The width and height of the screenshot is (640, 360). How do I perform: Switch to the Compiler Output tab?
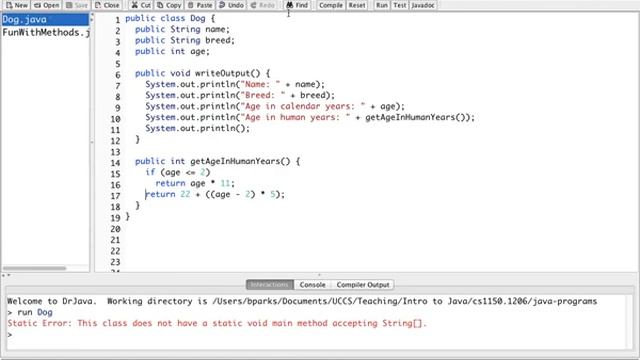point(363,284)
